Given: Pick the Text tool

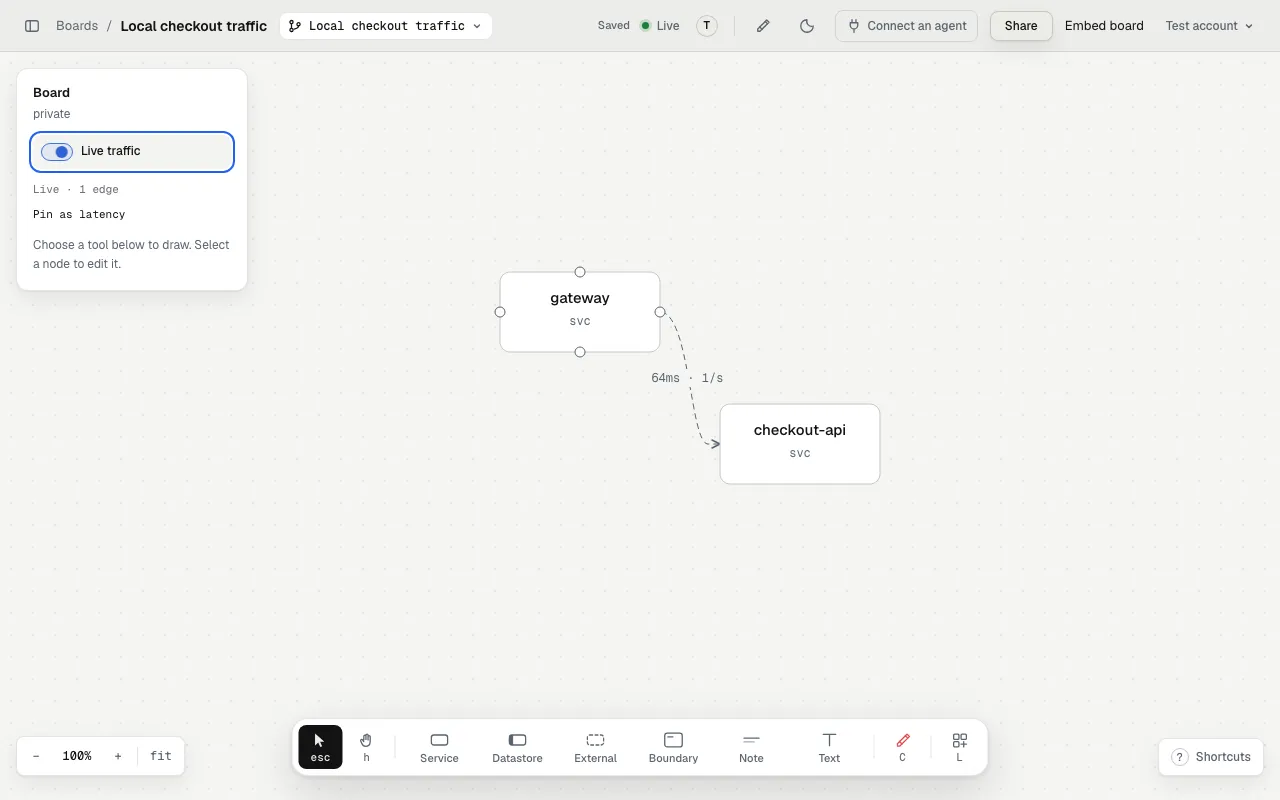Looking at the screenshot, I should [829, 747].
